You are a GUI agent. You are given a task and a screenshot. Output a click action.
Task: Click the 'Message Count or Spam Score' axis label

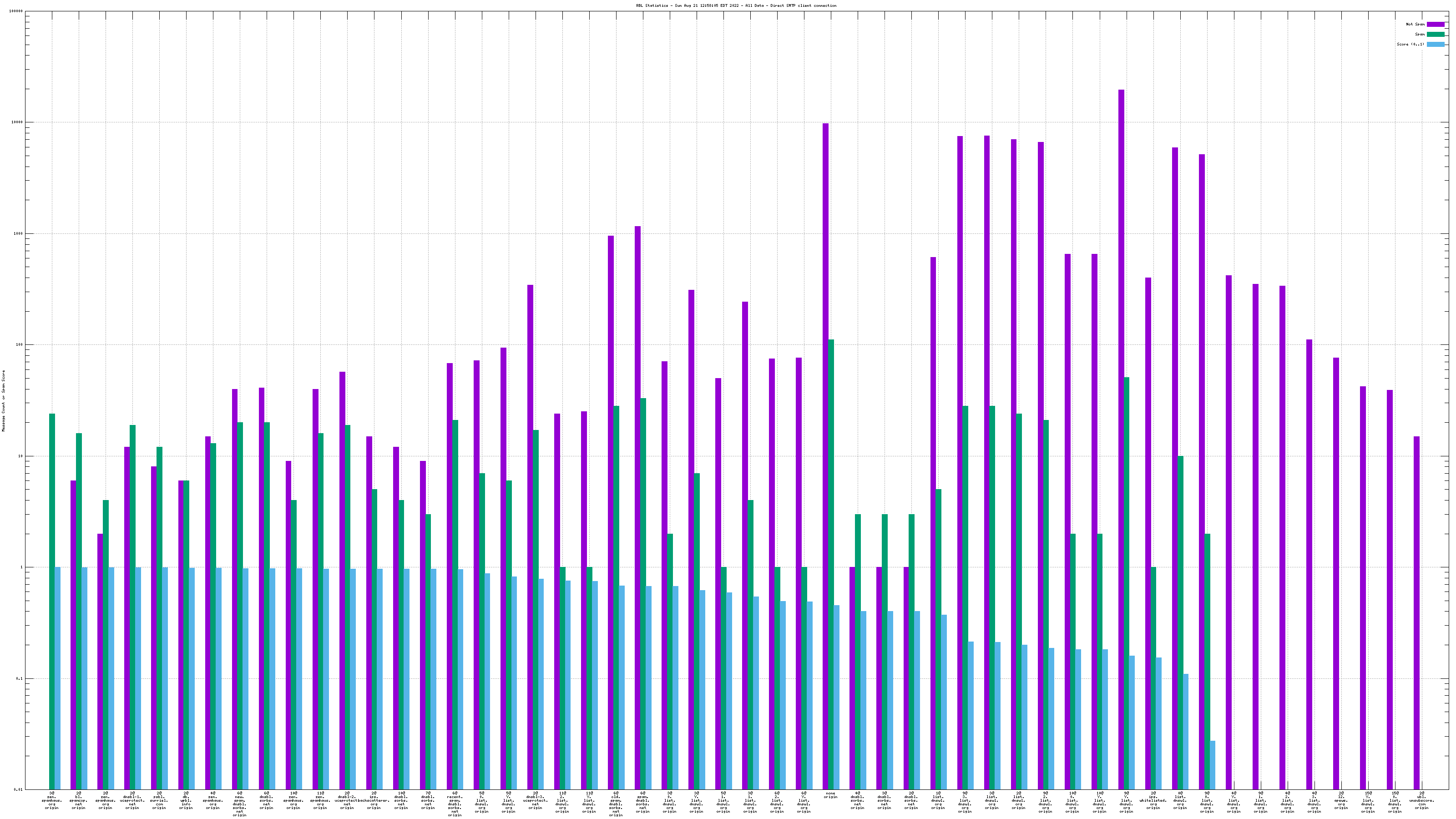coord(3,401)
